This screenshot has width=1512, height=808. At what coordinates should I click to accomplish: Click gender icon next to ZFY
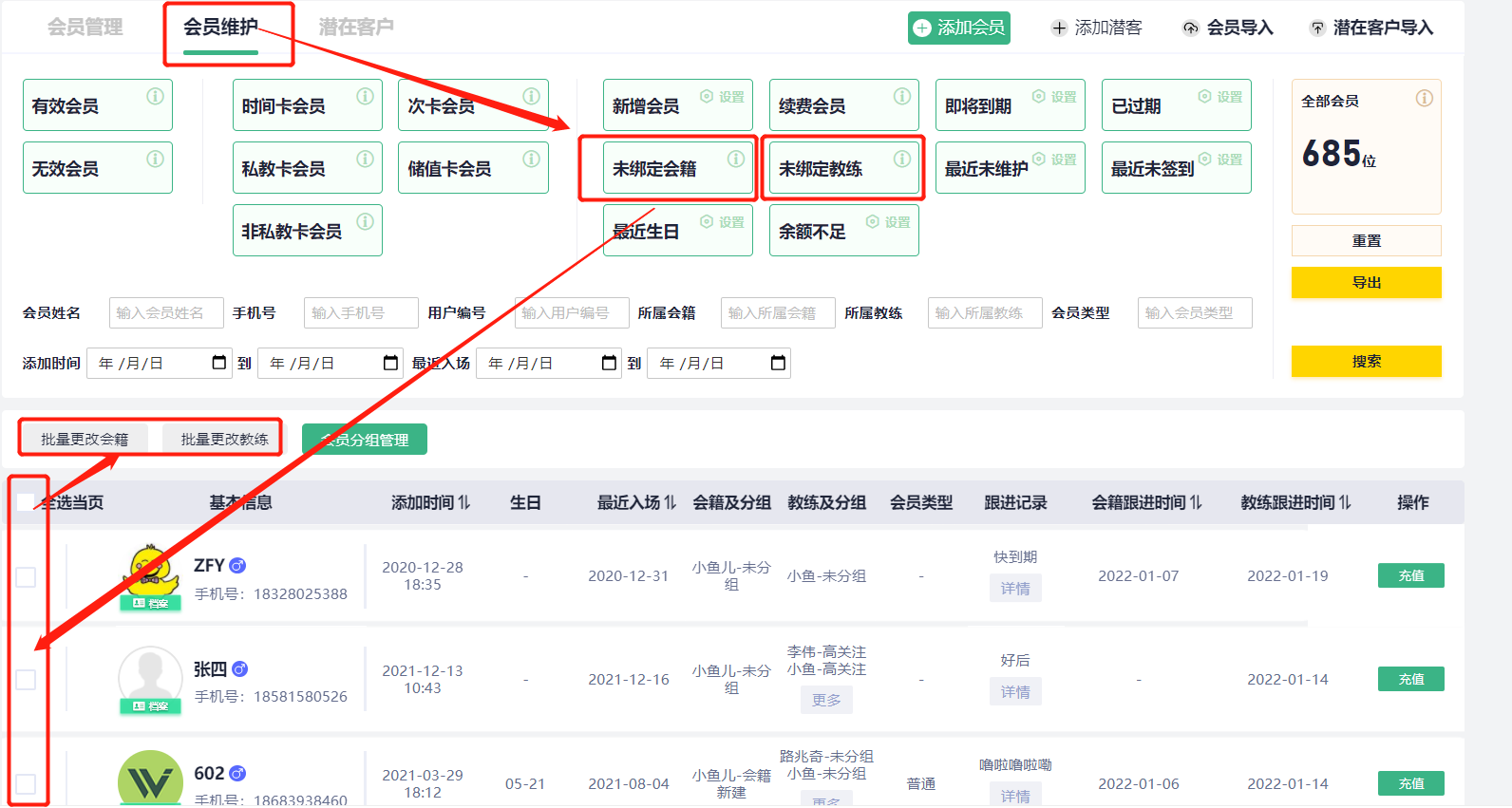(x=238, y=566)
